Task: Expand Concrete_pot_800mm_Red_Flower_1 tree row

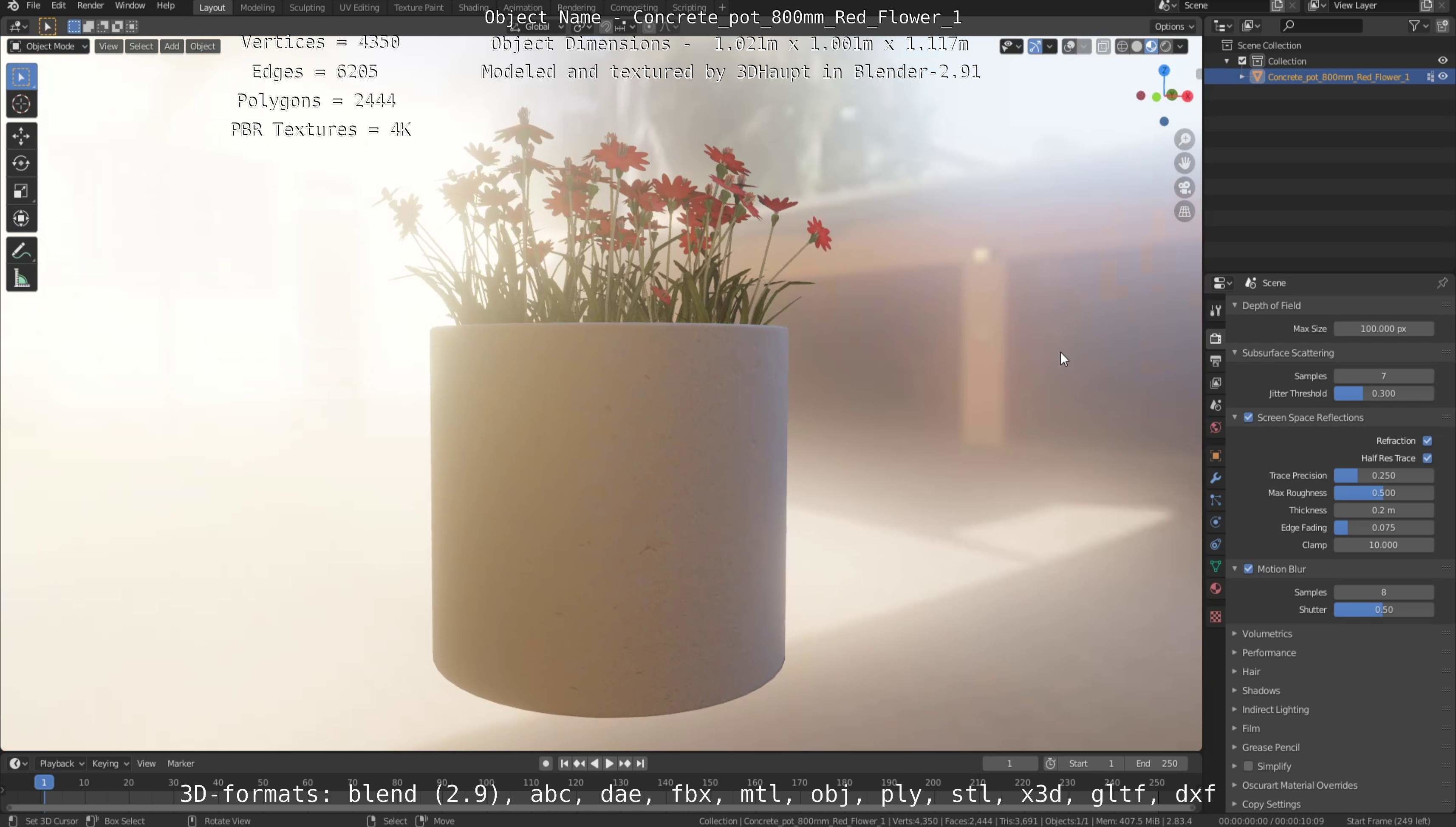Action: pyautogui.click(x=1242, y=76)
